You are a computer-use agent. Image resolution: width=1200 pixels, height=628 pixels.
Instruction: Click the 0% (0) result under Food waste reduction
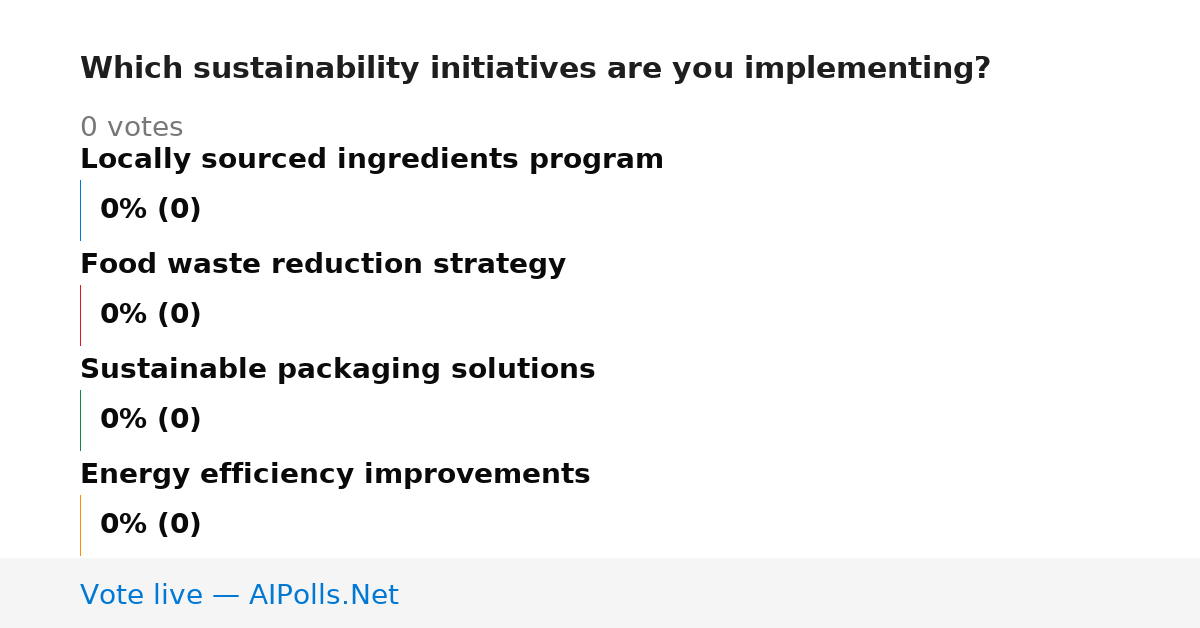[151, 315]
